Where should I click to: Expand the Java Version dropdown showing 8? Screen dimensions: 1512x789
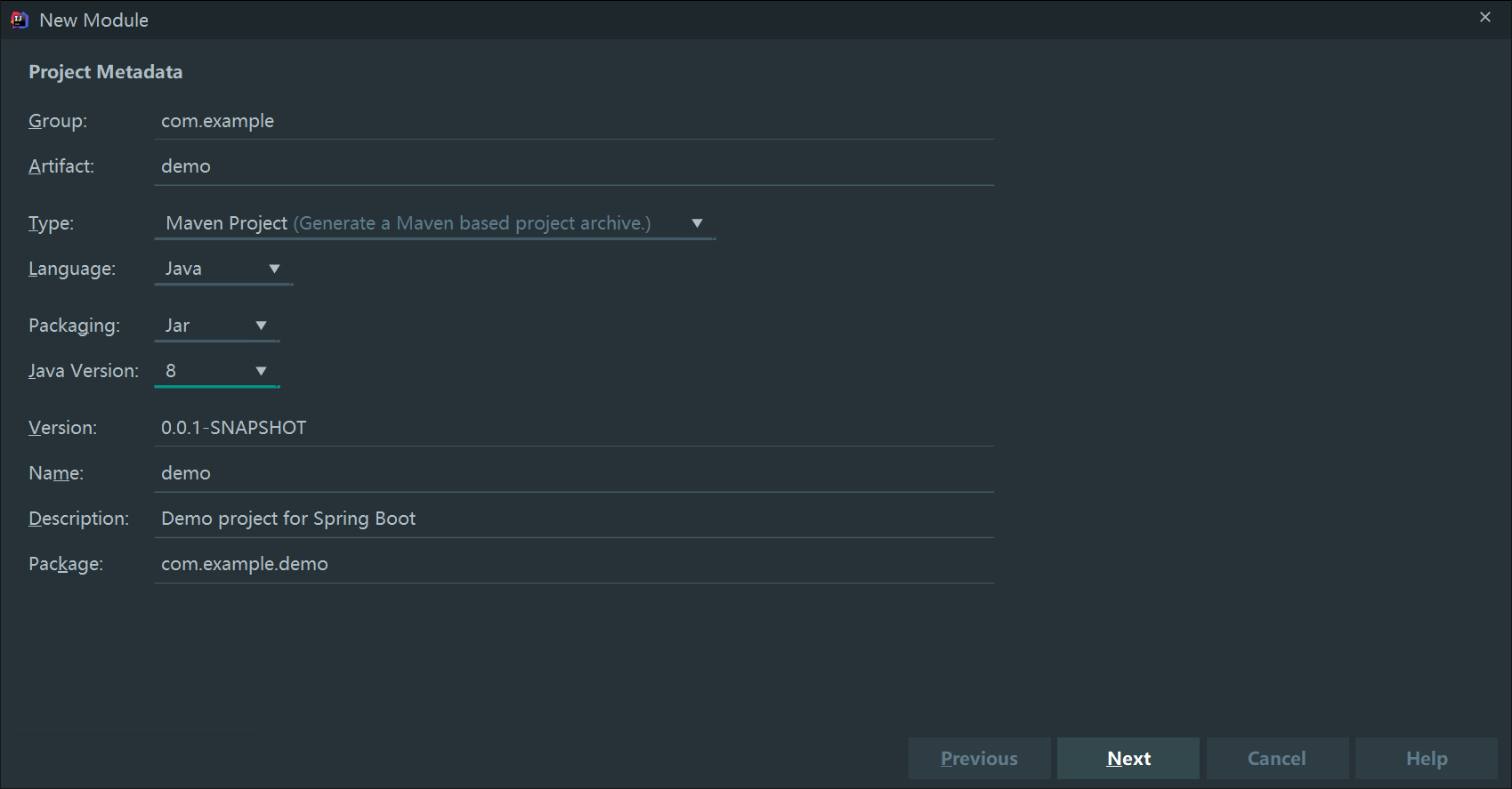click(217, 371)
